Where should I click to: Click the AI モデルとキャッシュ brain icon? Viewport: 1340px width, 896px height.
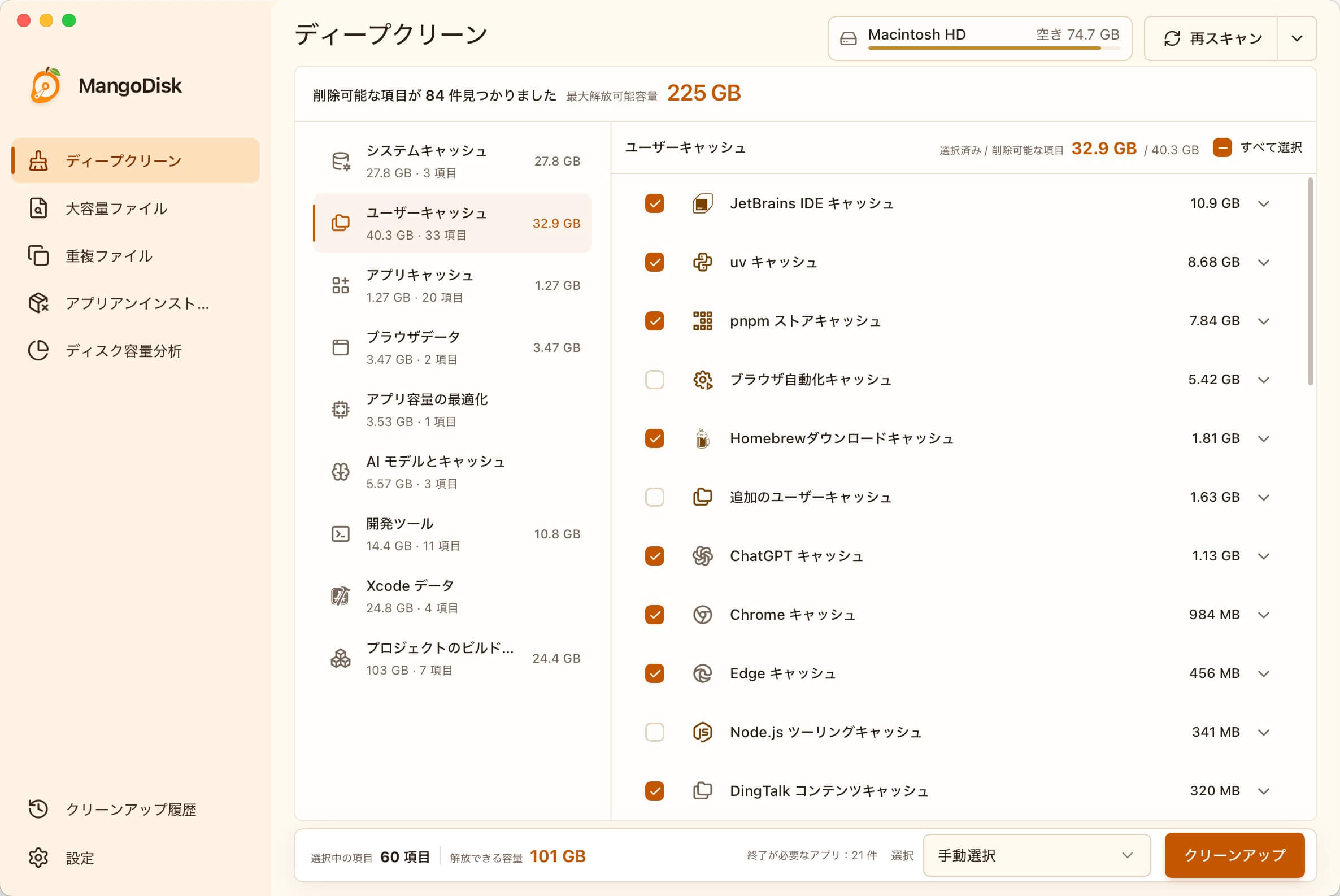pyautogui.click(x=341, y=471)
